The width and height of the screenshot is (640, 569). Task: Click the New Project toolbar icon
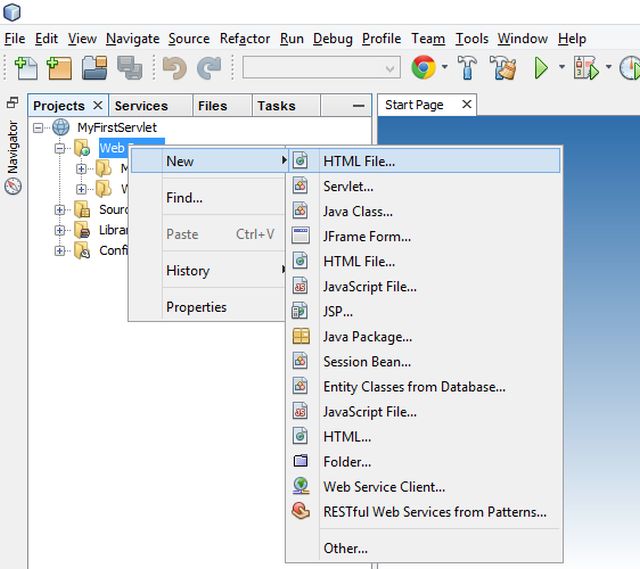pos(59,68)
